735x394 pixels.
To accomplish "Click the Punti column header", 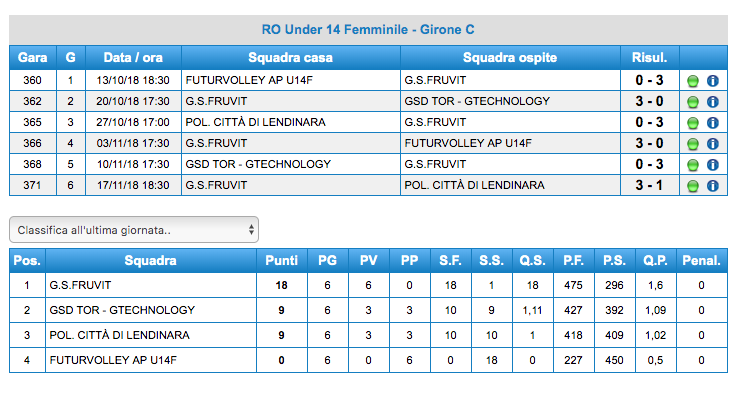I will [x=281, y=260].
